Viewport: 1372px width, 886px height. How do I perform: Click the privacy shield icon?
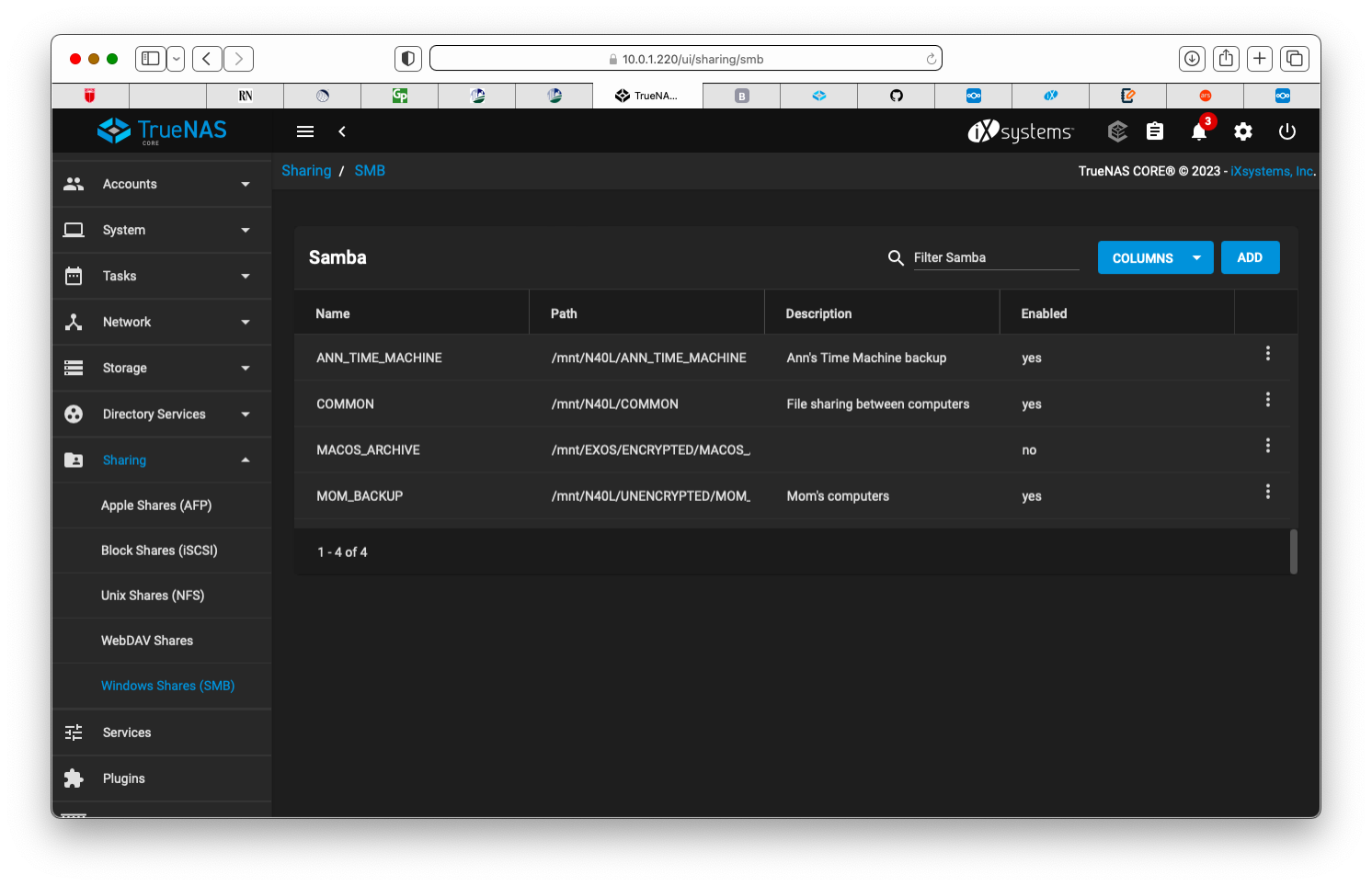408,59
